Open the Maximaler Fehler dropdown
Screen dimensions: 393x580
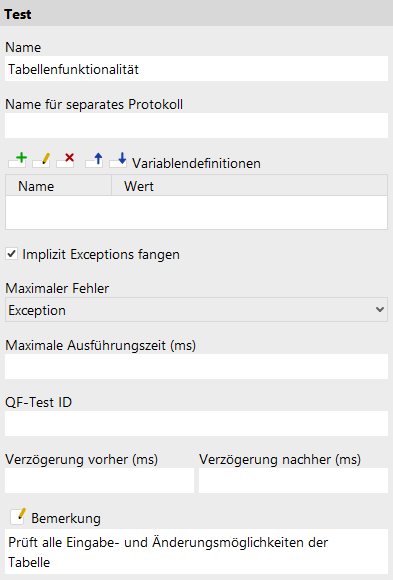[x=196, y=310]
